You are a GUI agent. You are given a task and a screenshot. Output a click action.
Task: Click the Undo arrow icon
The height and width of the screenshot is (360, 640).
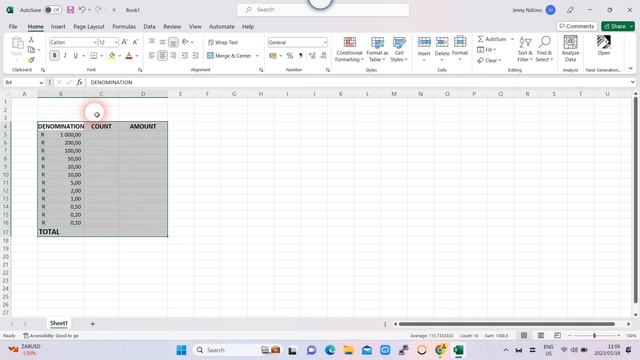(82, 10)
